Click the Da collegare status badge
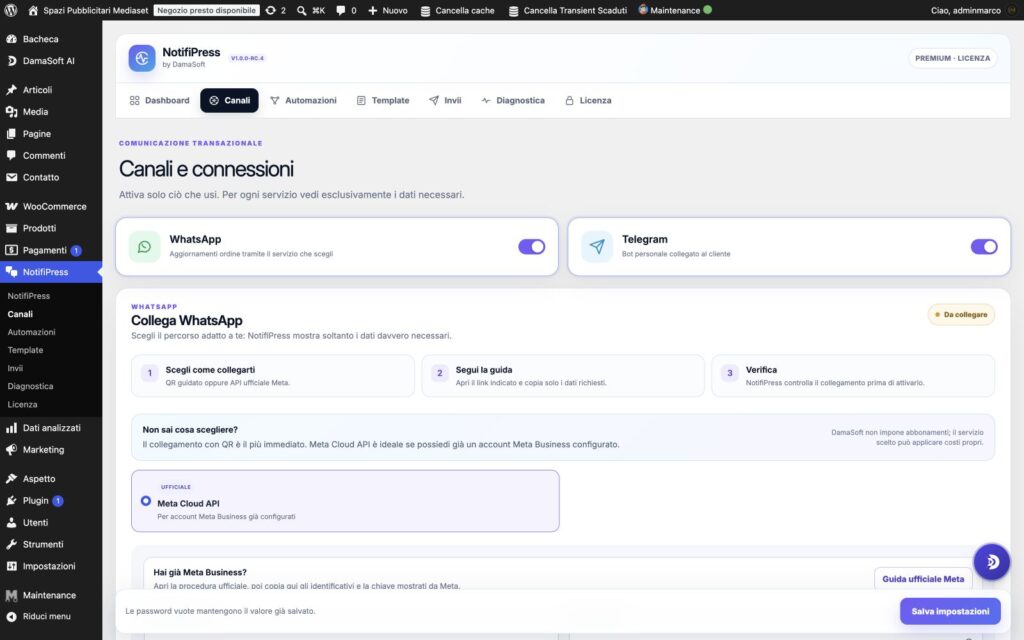This screenshot has height=640, width=1024. click(961, 315)
